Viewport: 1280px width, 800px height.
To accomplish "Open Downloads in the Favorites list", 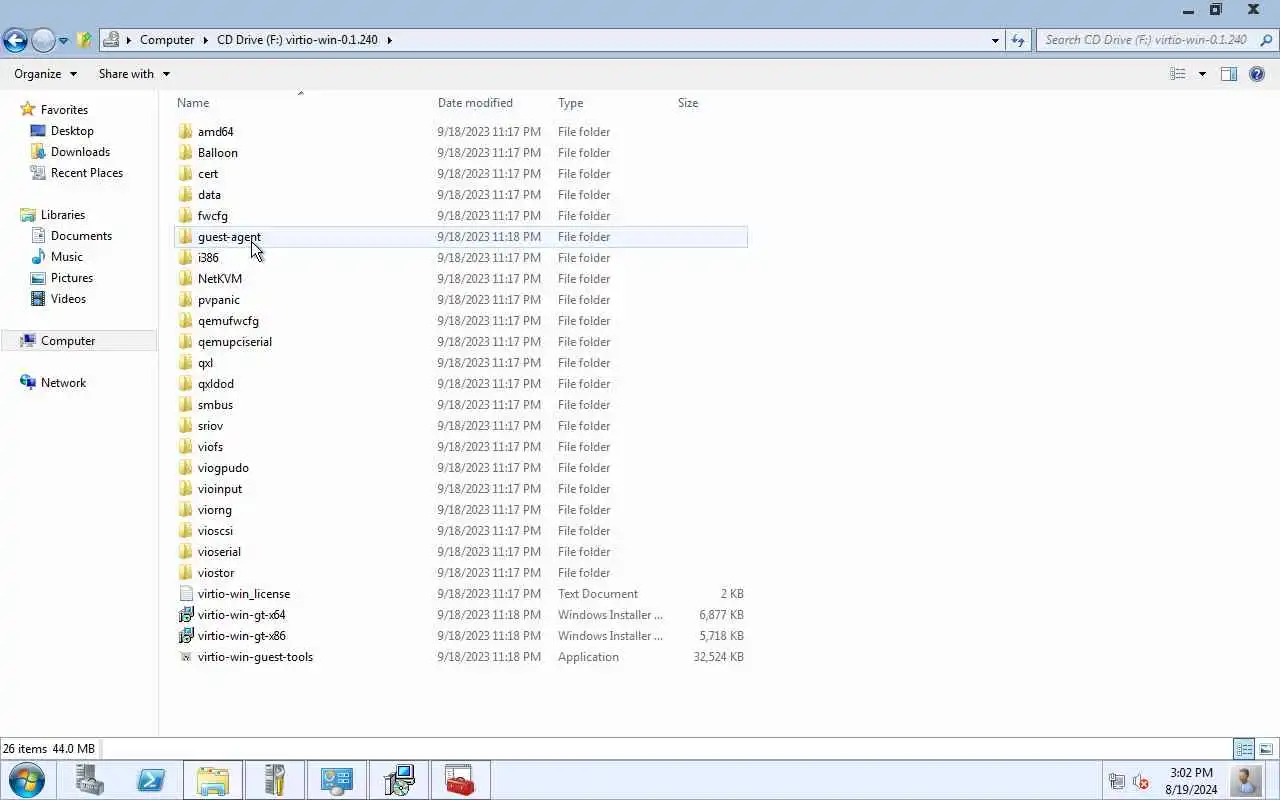I will coord(80,152).
